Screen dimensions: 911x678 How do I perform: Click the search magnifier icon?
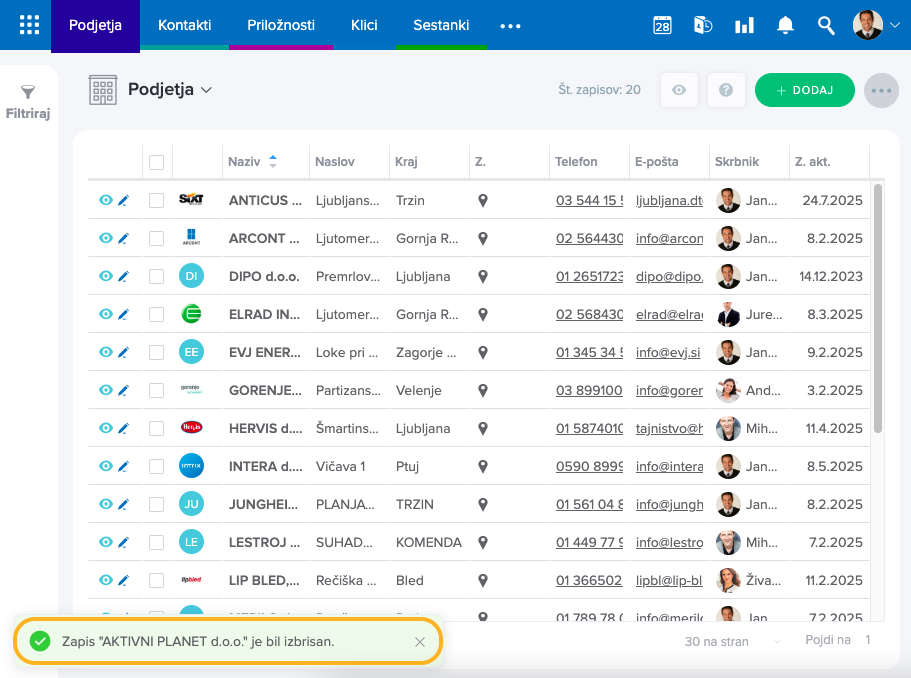click(826, 26)
